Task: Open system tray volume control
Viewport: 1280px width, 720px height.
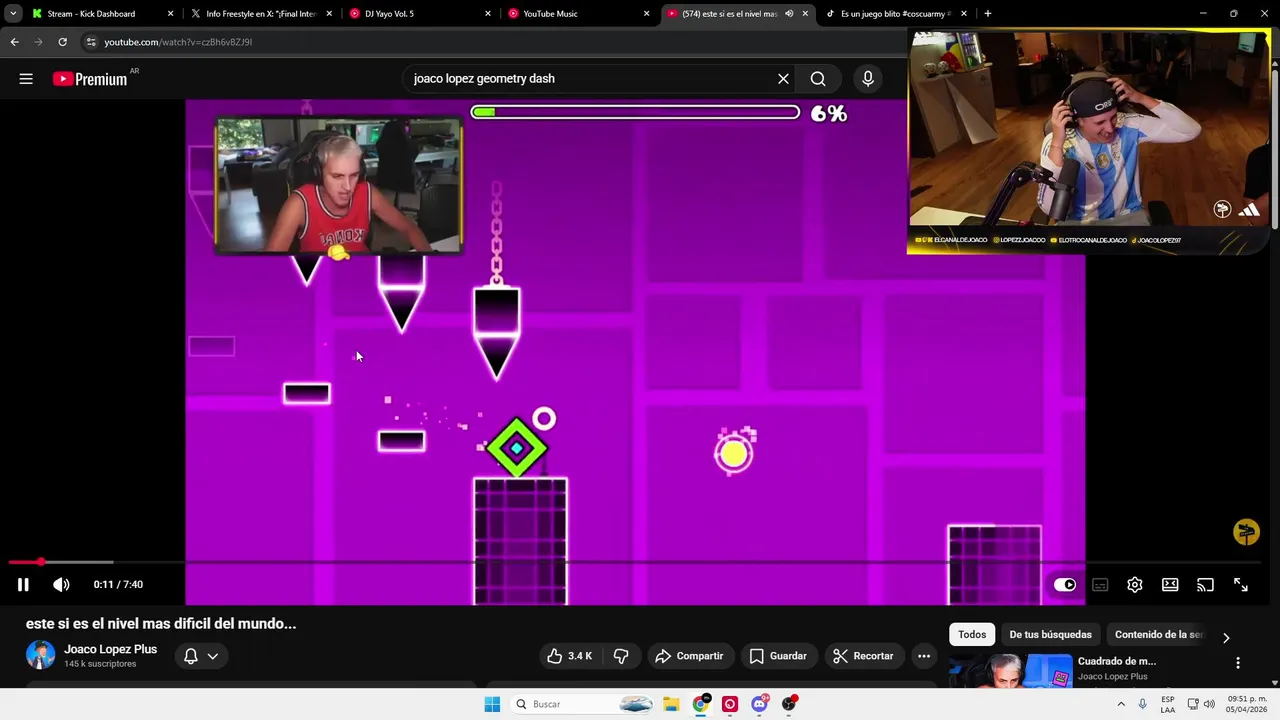Action: pos(1209,704)
